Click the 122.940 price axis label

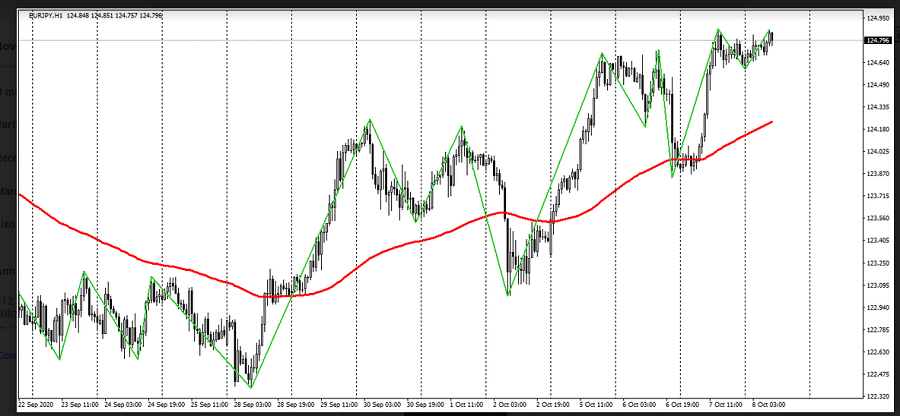879,308
